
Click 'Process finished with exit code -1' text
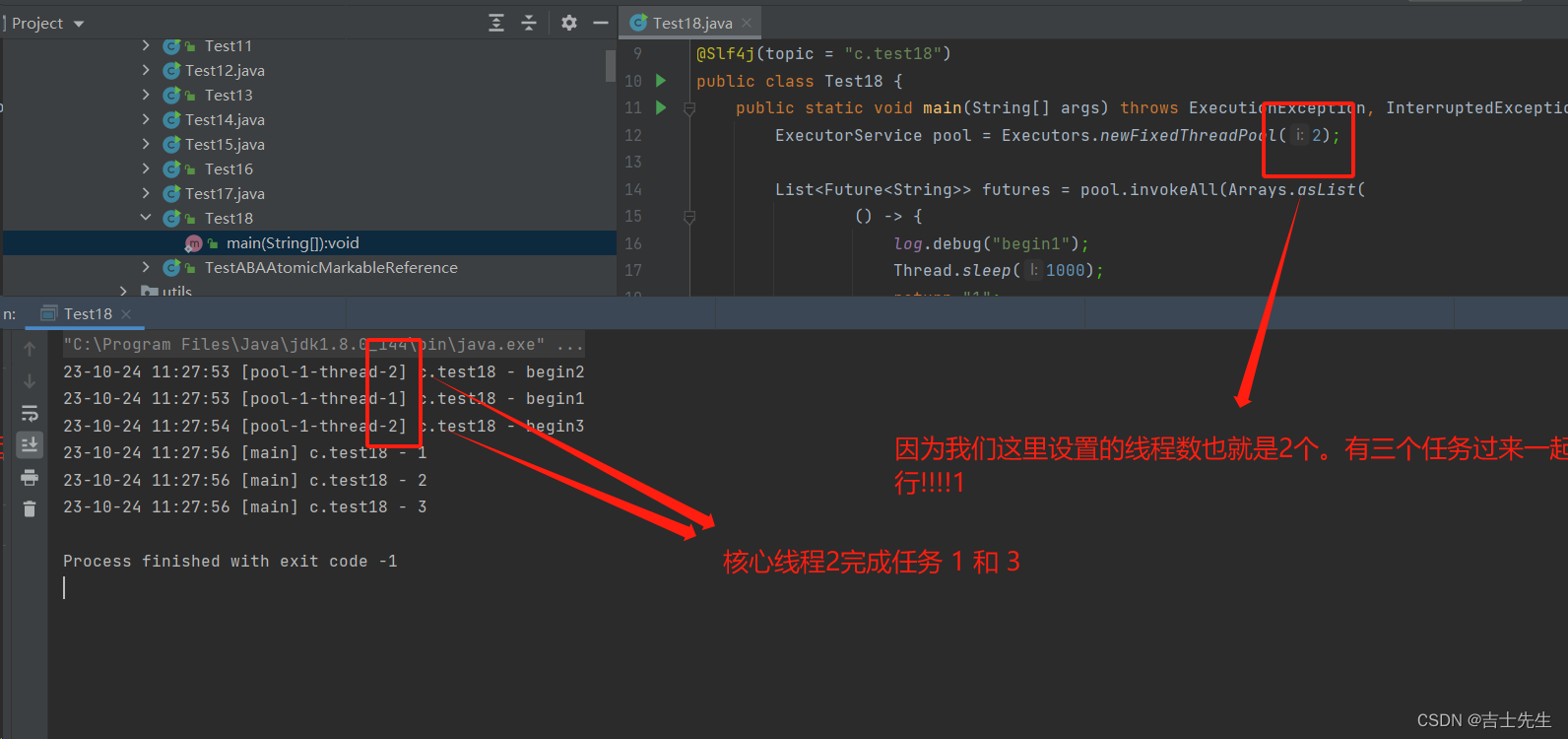pos(229,561)
